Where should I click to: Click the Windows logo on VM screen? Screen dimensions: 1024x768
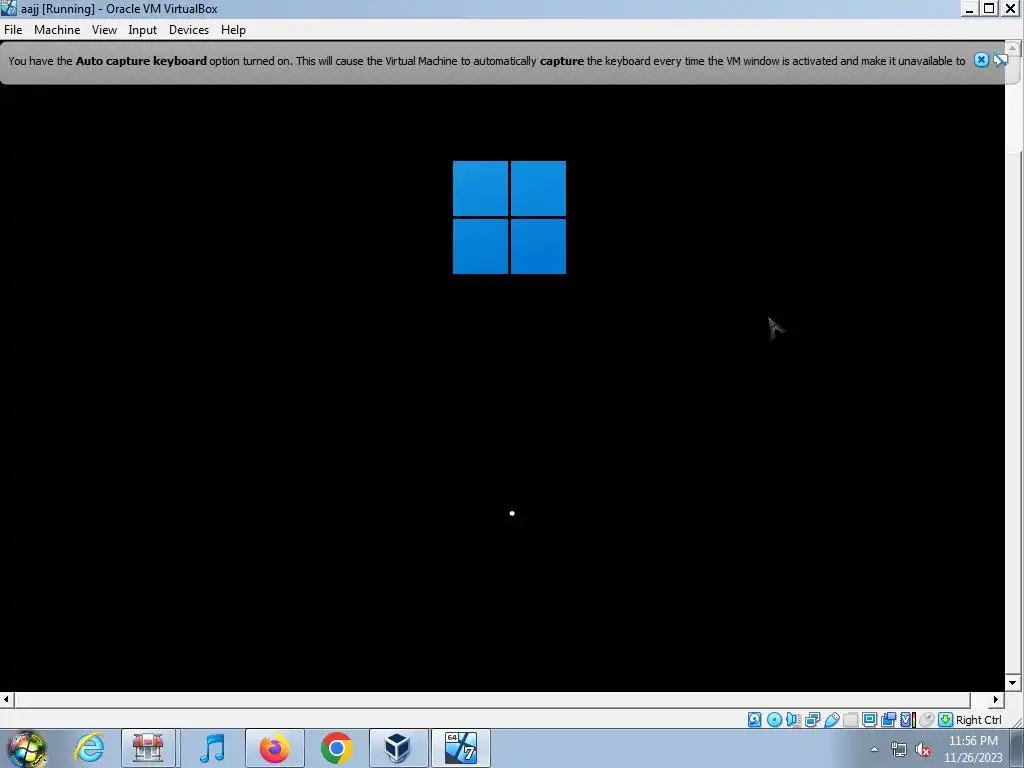pyautogui.click(x=509, y=217)
